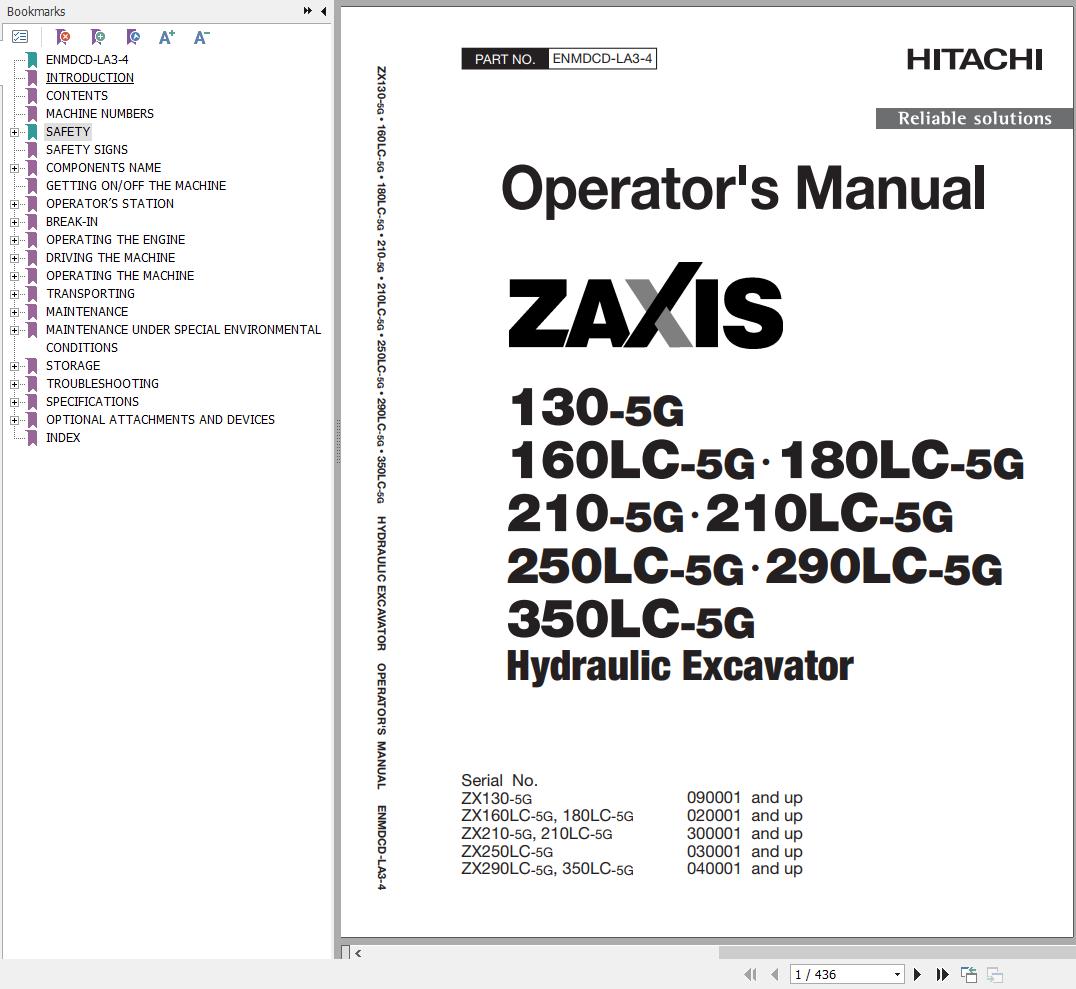
Task: Open the STORAGE bookmark label
Action: coord(73,366)
